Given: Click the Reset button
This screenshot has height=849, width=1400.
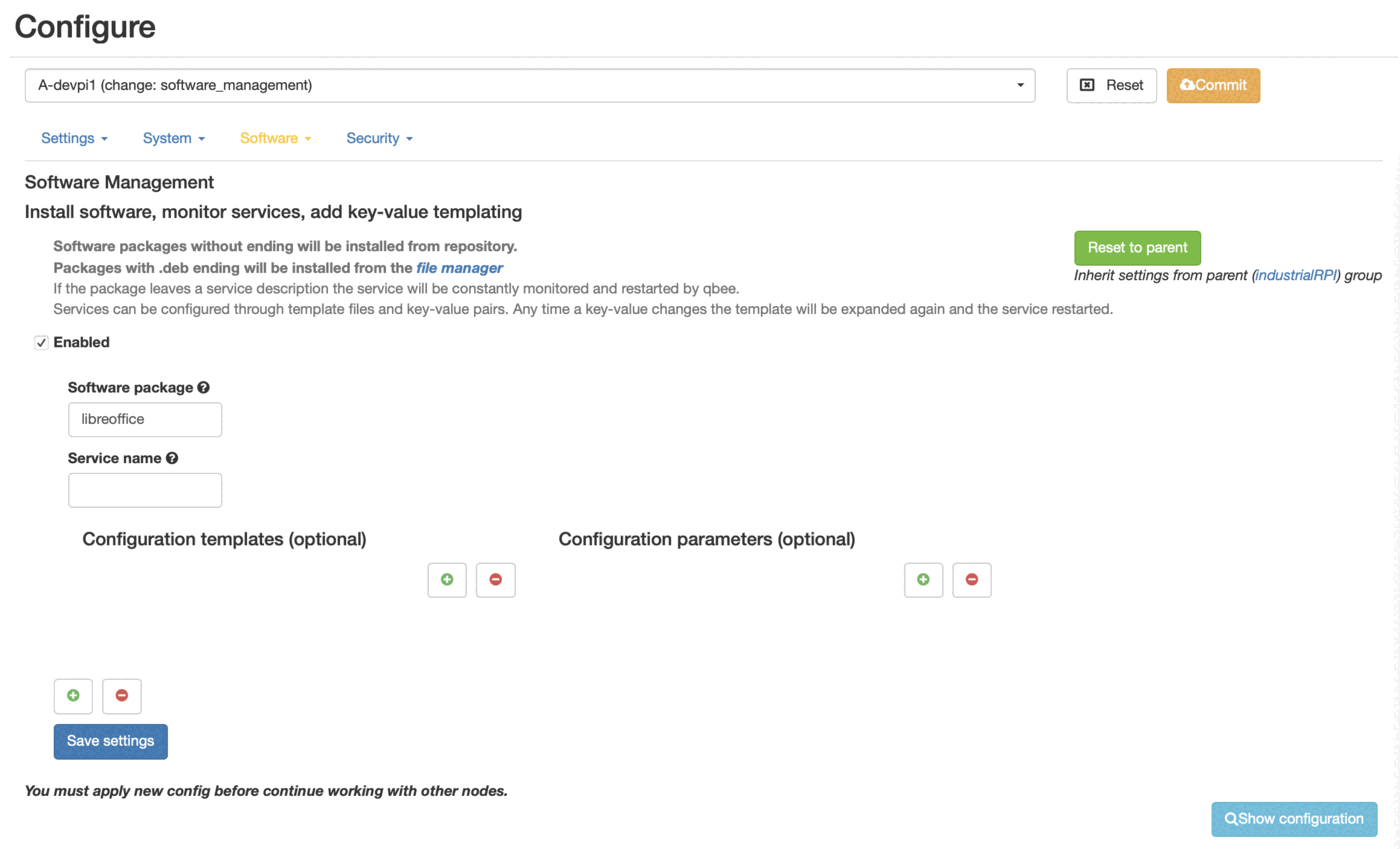Looking at the screenshot, I should click(x=1111, y=86).
